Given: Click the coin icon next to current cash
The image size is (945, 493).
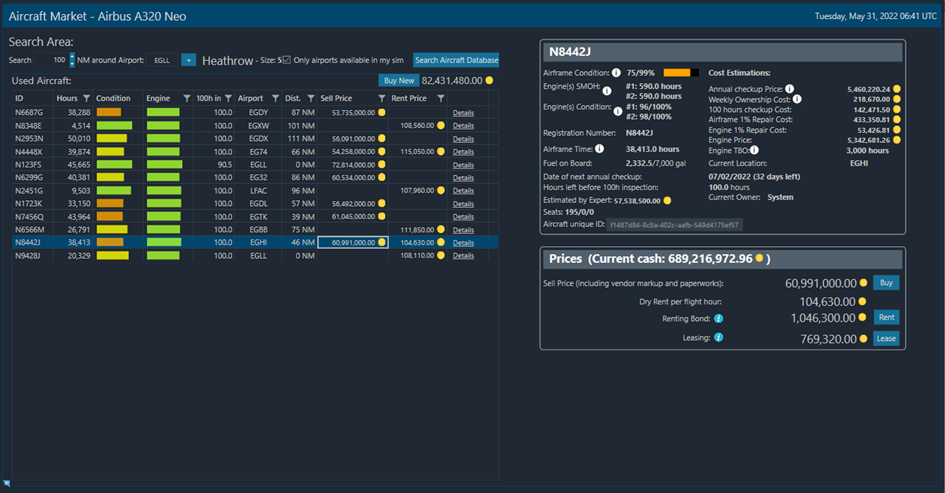Looking at the screenshot, I should (759, 258).
